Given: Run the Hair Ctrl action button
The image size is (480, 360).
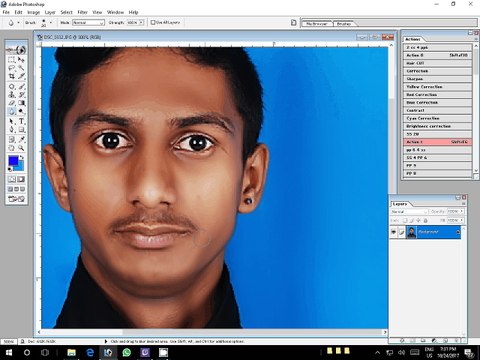Looking at the screenshot, I should coord(438,63).
